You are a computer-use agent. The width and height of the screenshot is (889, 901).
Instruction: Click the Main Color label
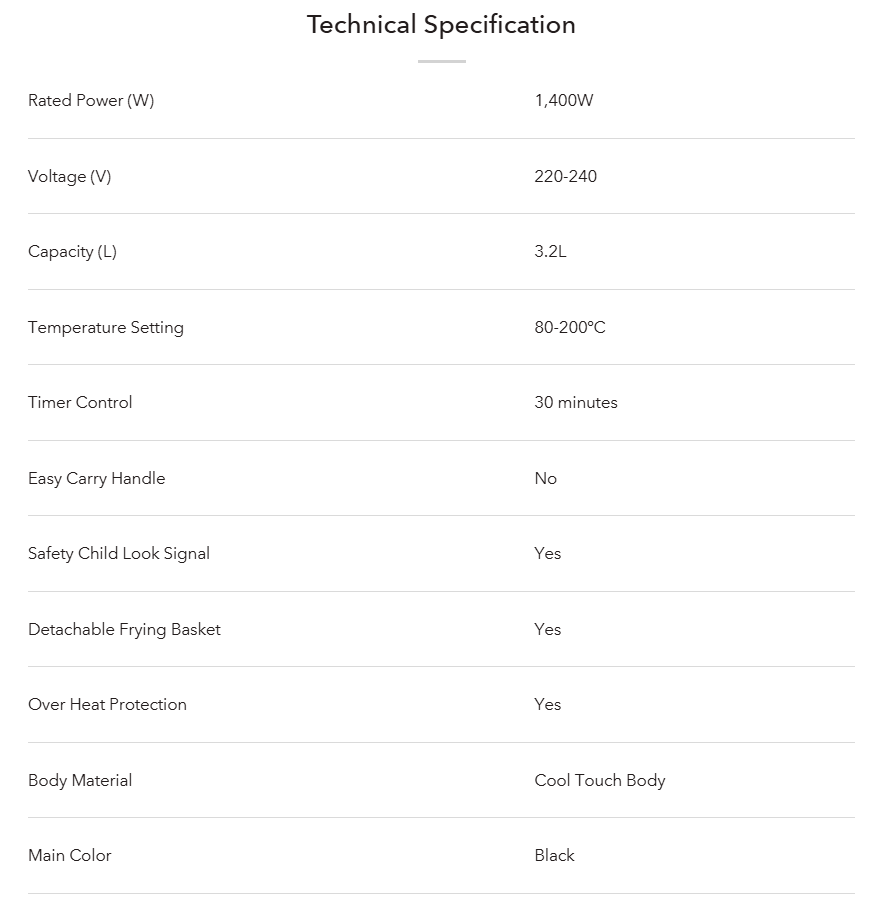click(70, 855)
